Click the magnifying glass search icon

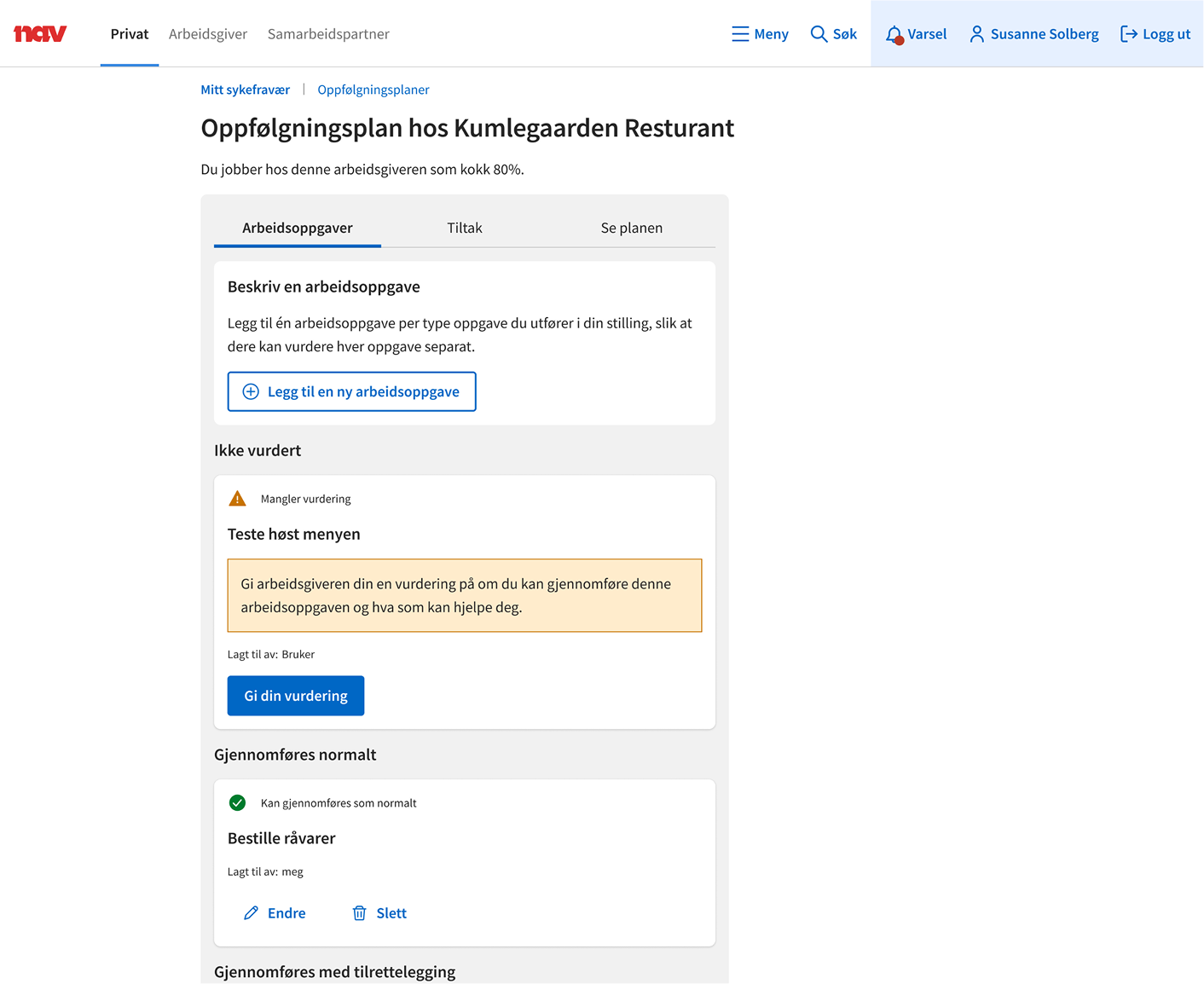[x=819, y=34]
